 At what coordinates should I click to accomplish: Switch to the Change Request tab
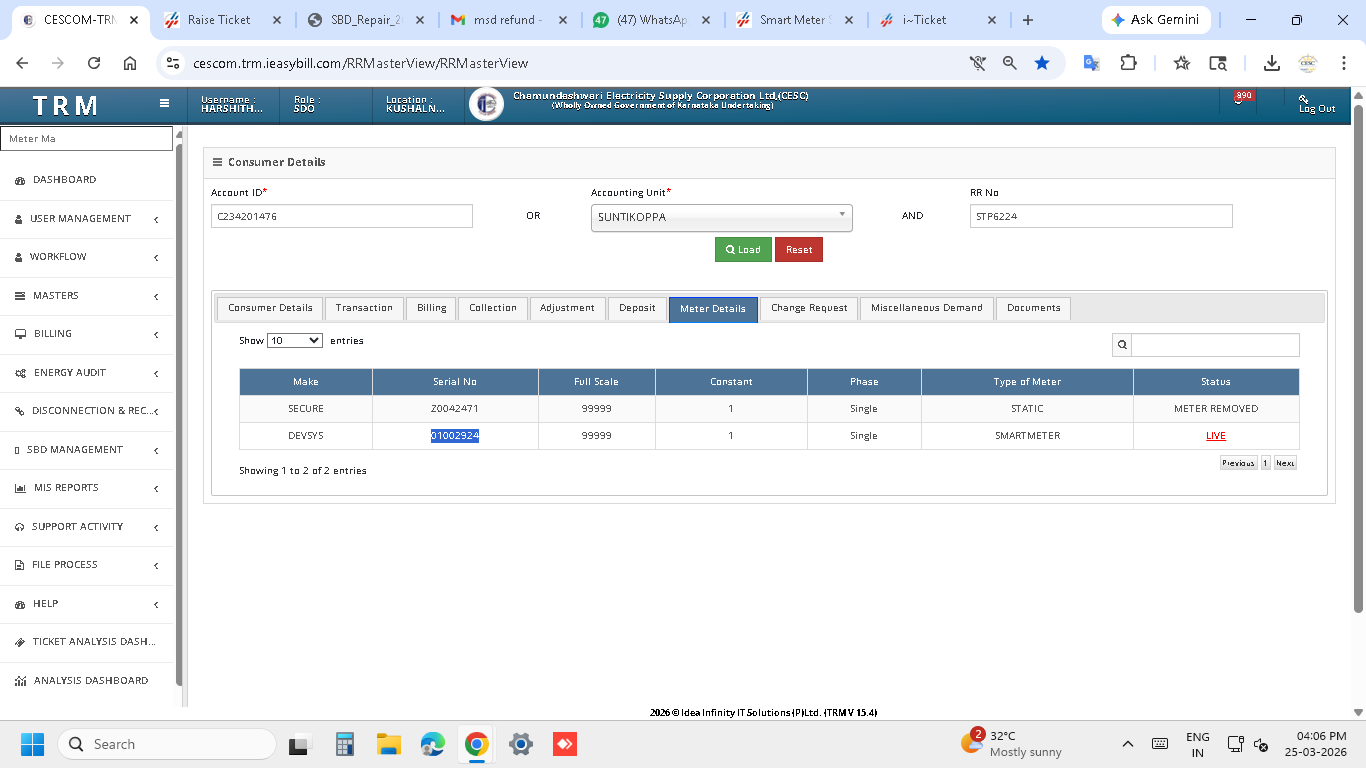pos(808,308)
